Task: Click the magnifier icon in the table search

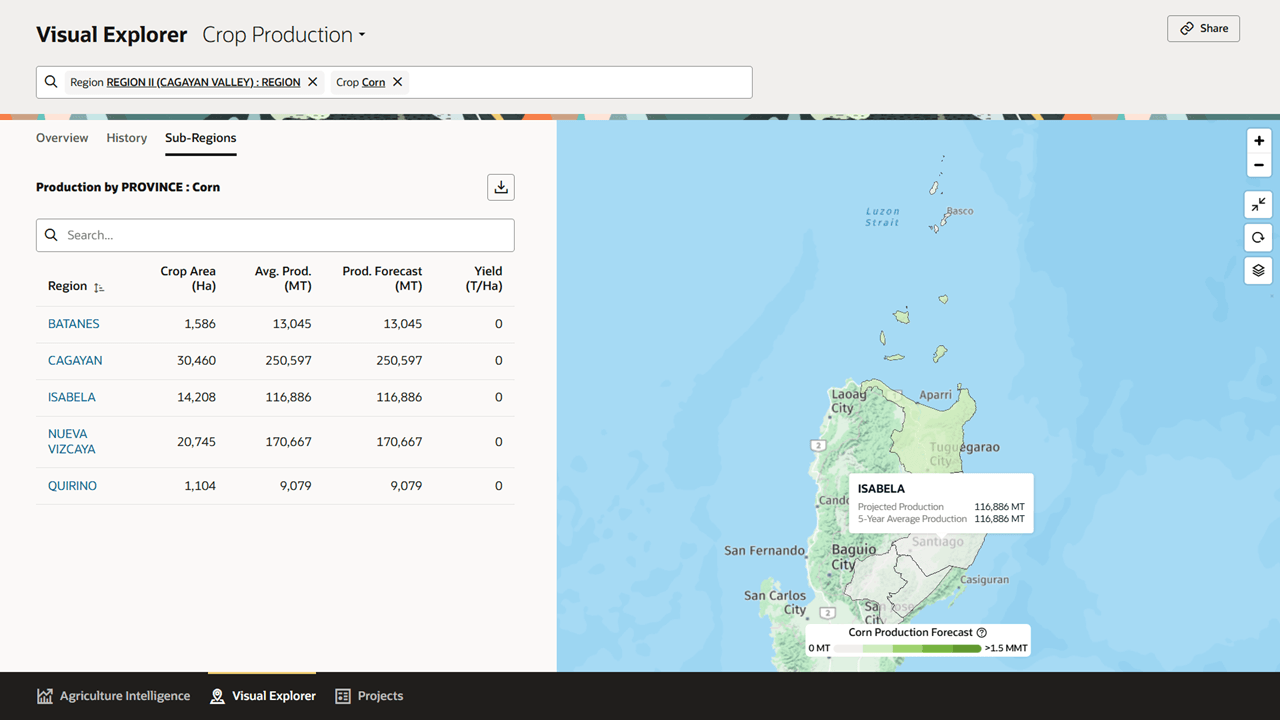Action: coord(51,234)
